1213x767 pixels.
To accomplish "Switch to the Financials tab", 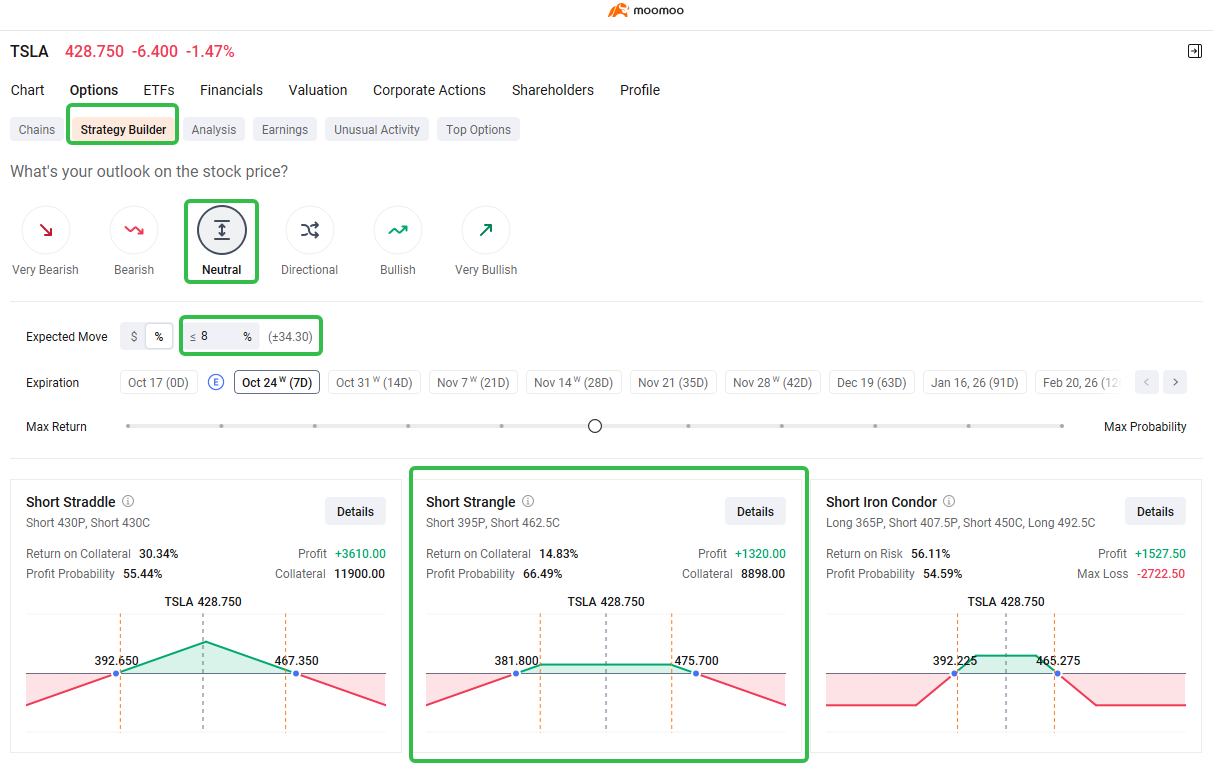I will click(231, 90).
